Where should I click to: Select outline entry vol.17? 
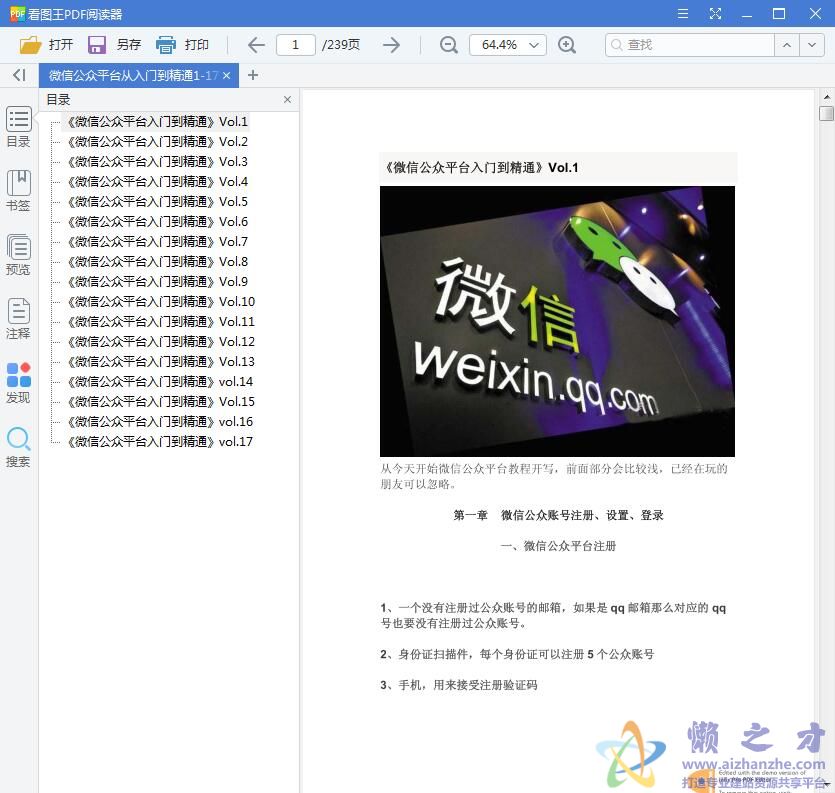click(x=160, y=442)
